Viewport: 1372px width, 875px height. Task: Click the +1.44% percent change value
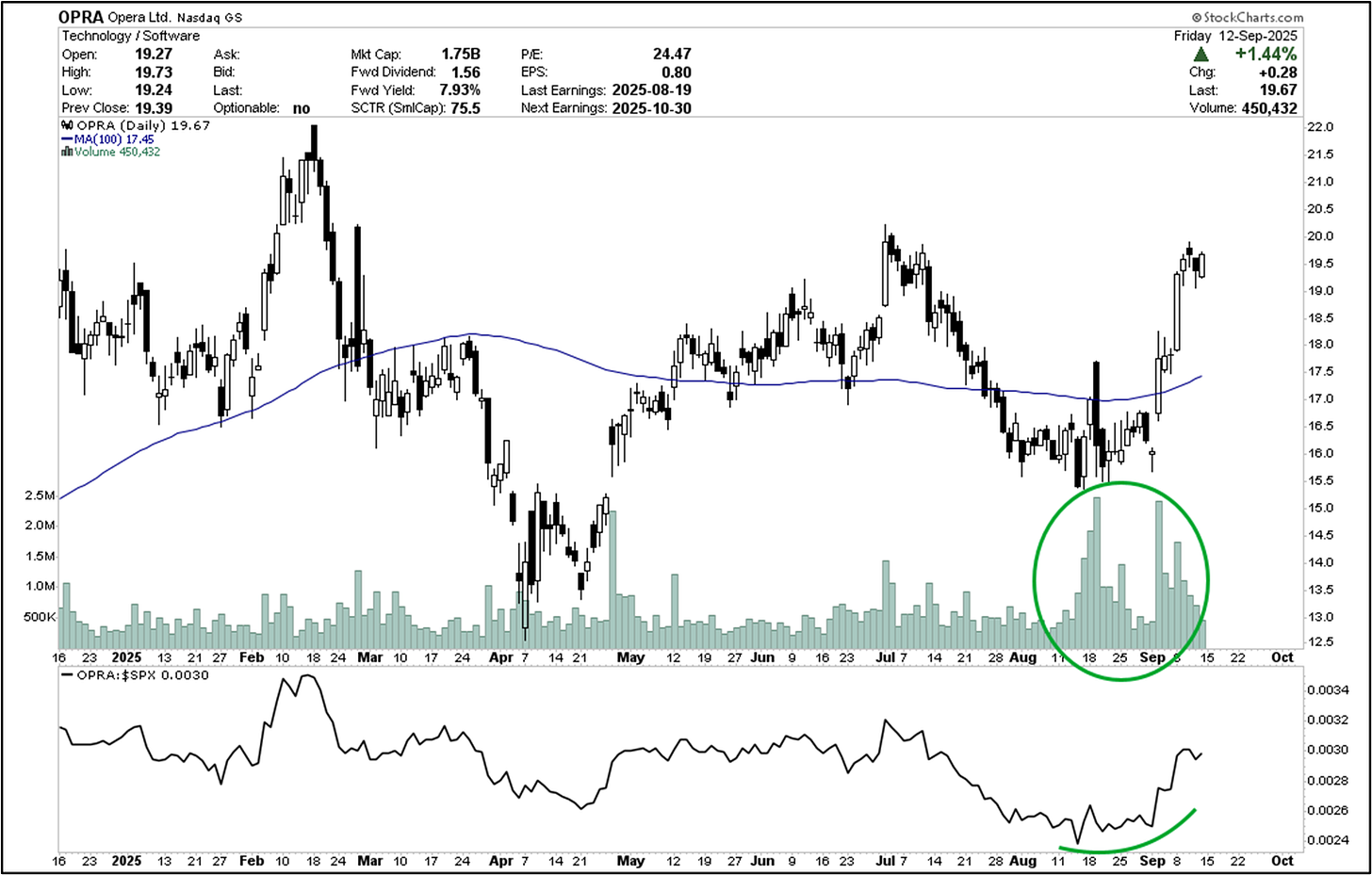pos(1265,55)
